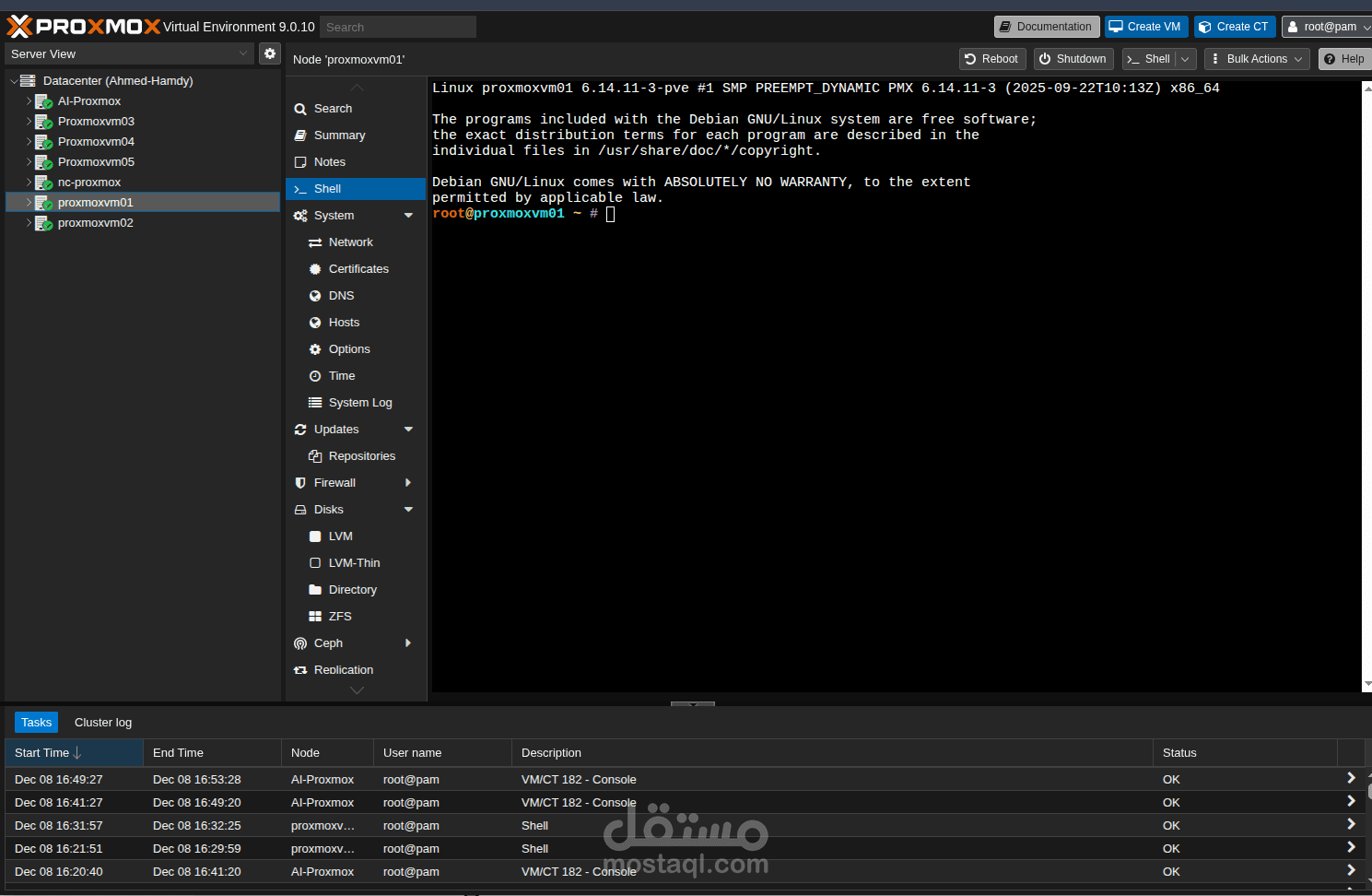Viewport: 1372px width, 896px height.
Task: Click the Repositories files icon
Action: [x=315, y=456]
